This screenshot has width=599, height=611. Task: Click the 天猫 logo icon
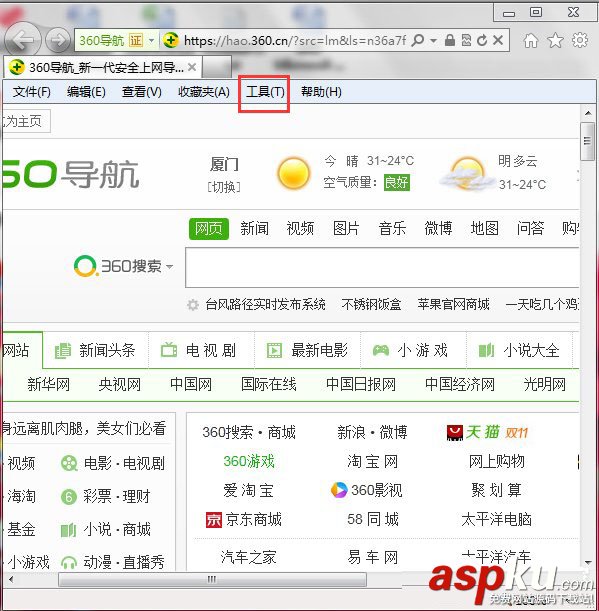pyautogui.click(x=455, y=433)
